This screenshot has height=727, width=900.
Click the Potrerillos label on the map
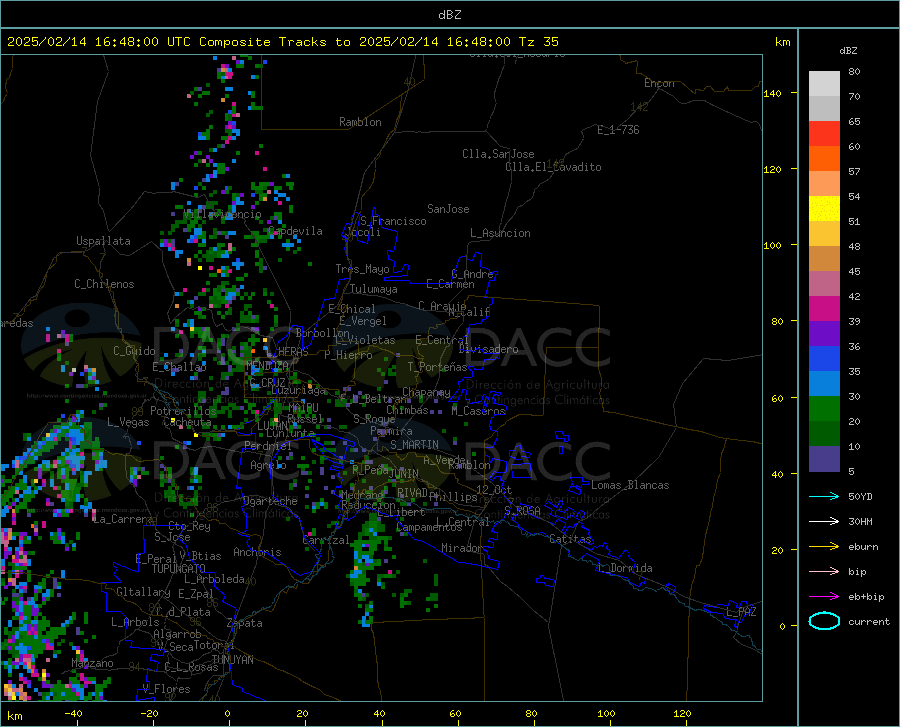183,411
